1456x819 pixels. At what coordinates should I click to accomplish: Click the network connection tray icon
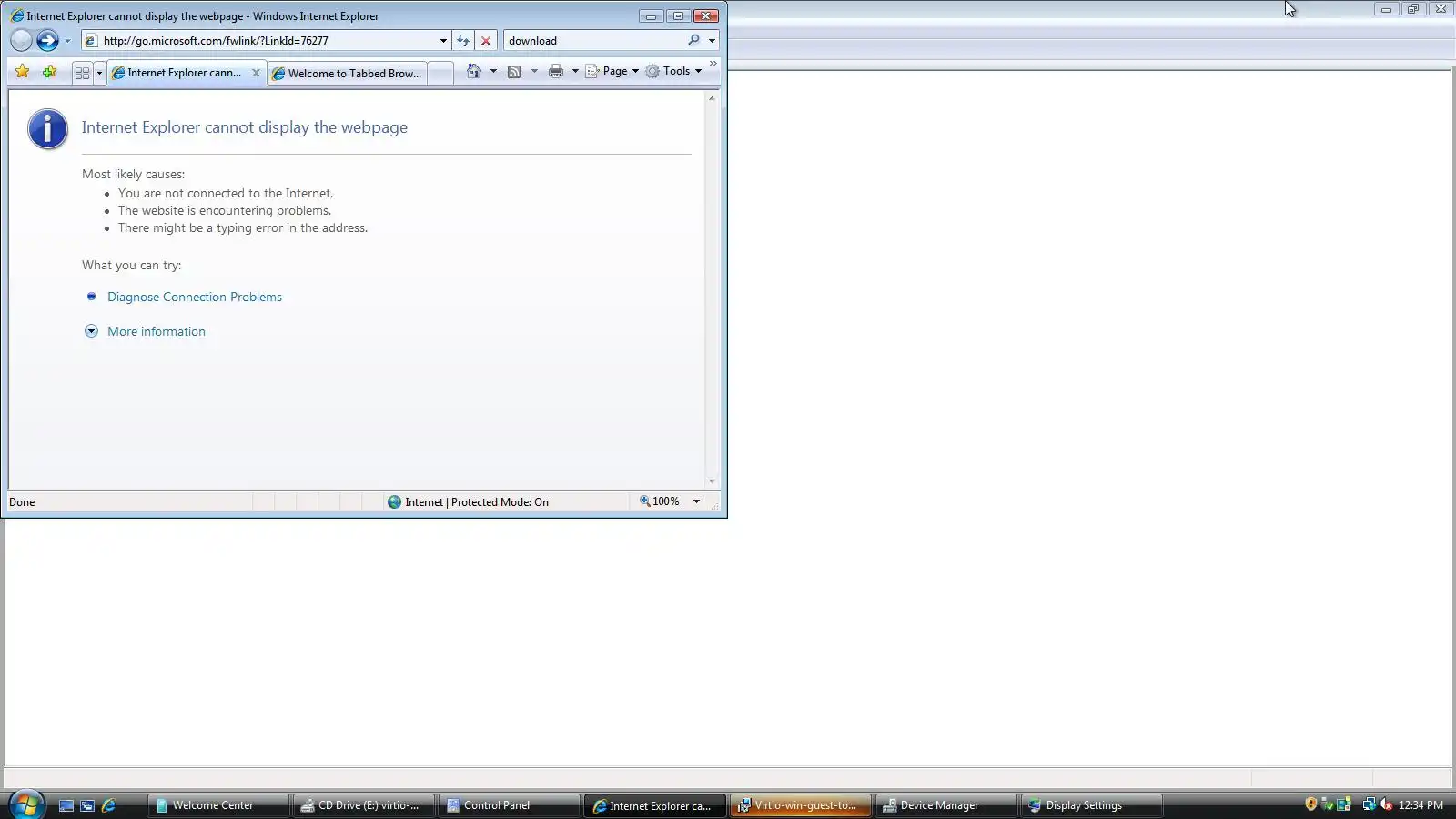1369,804
